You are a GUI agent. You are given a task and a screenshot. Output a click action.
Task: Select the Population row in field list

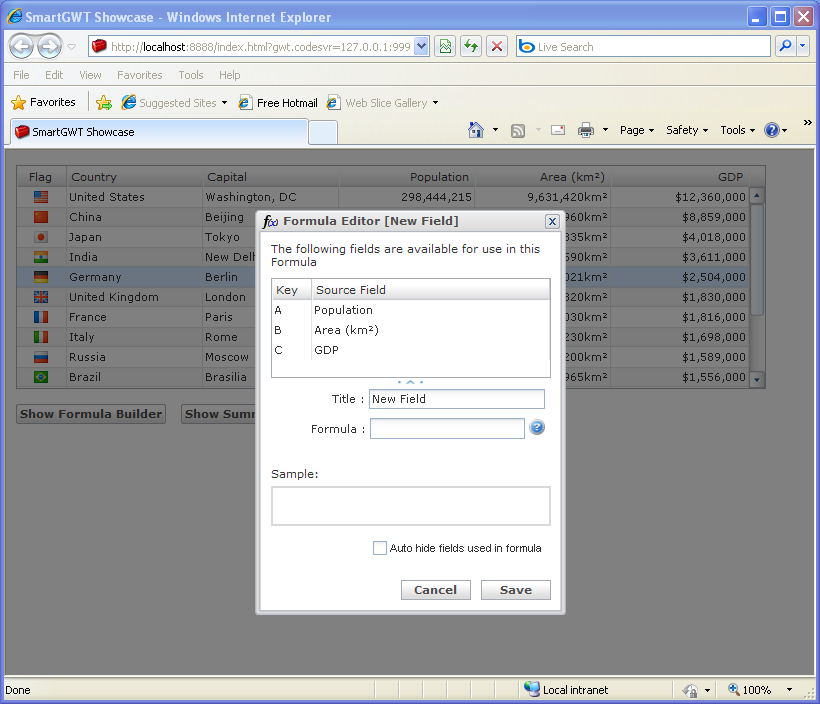coord(411,310)
